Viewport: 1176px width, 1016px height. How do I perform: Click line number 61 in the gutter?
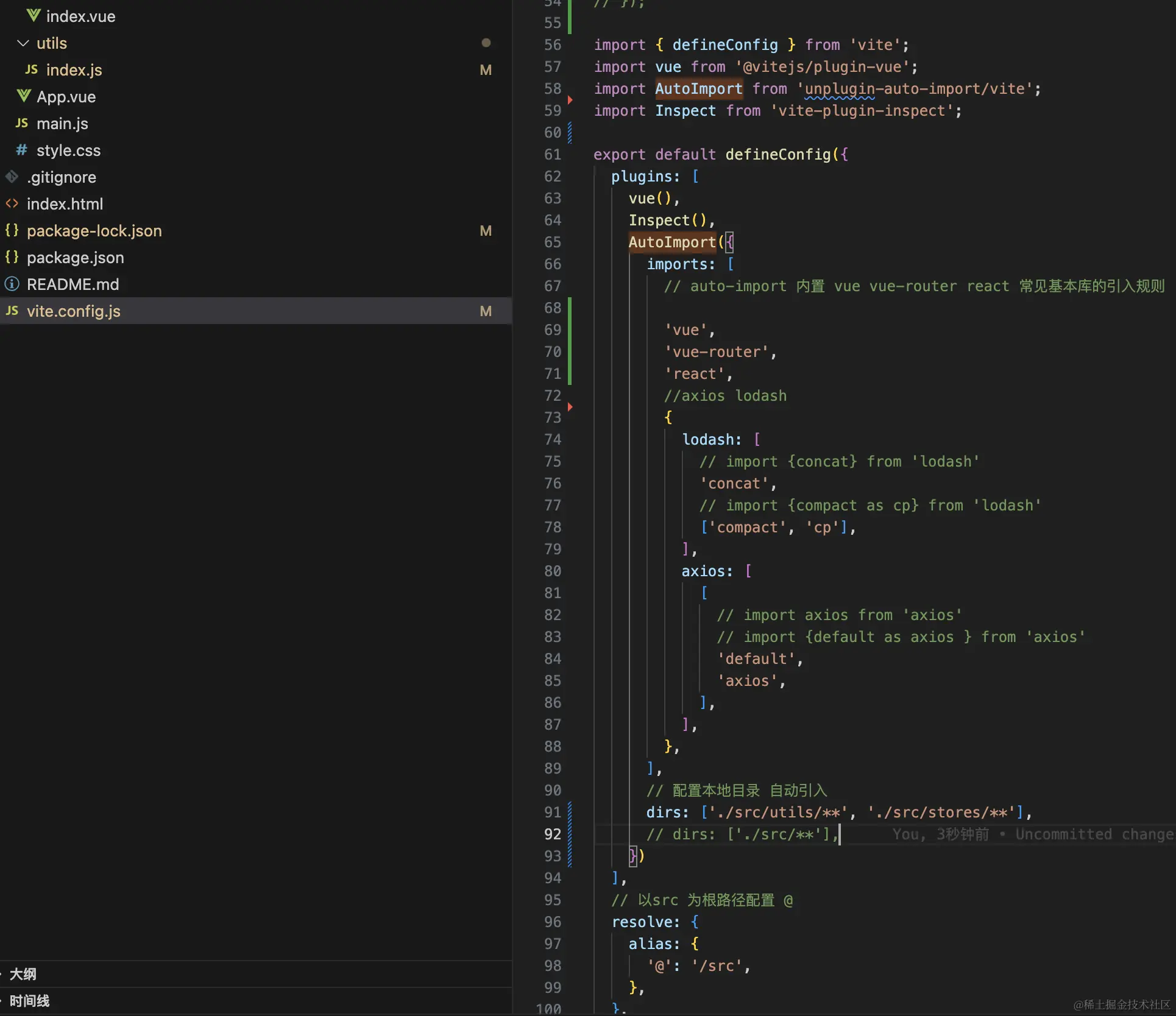(553, 155)
